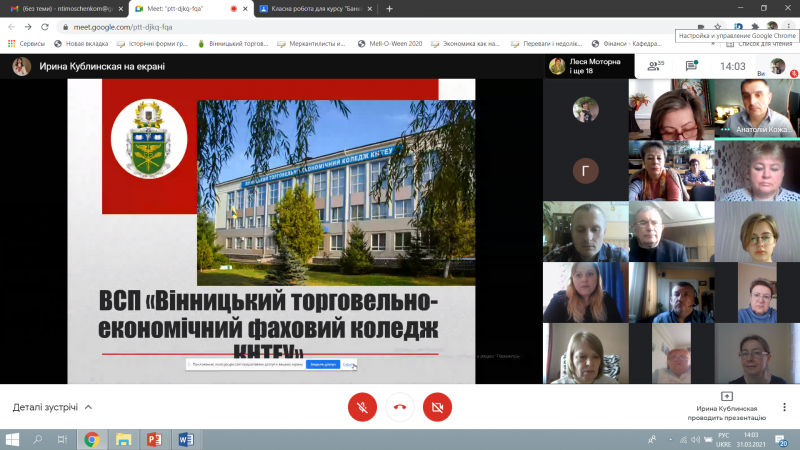The width and height of the screenshot is (800, 450).
Task: Open the Windows Start menu
Action: pos(12,439)
